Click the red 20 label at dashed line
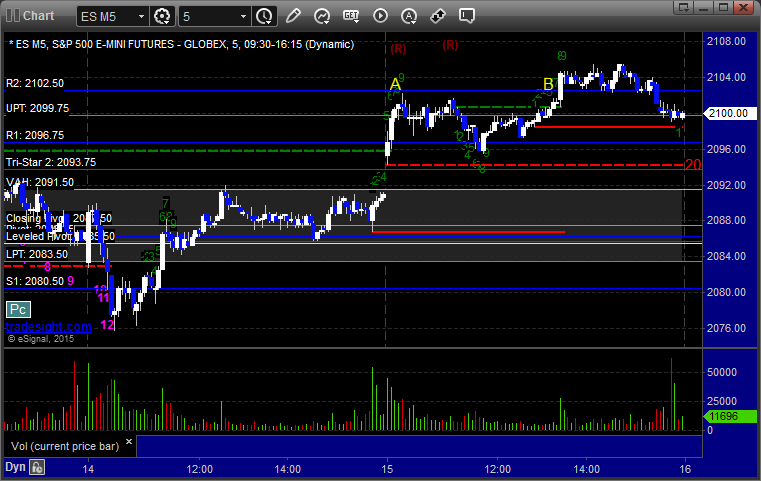This screenshot has height=481, width=761. [x=693, y=165]
